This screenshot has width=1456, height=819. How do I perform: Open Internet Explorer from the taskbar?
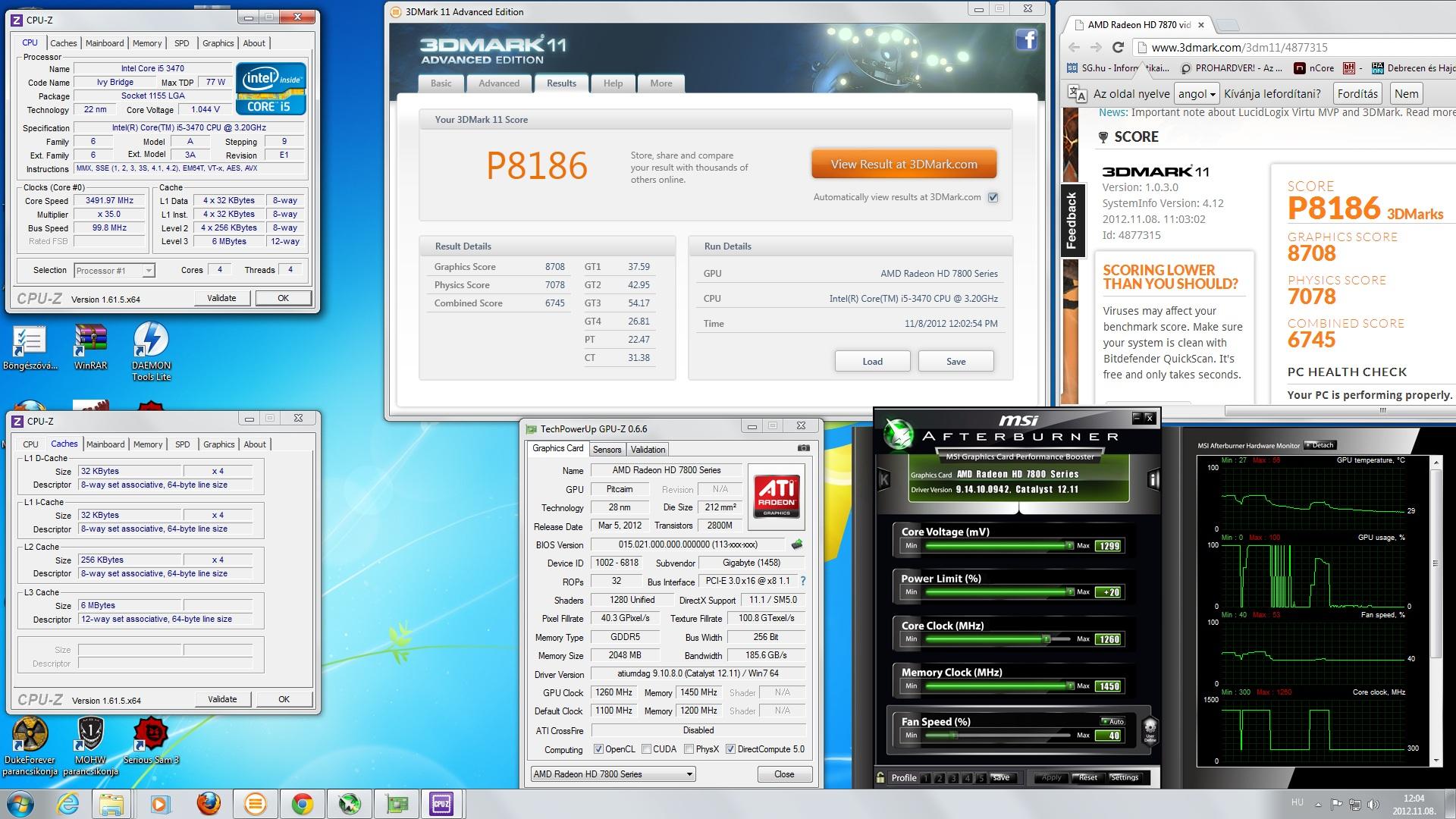coord(67,803)
